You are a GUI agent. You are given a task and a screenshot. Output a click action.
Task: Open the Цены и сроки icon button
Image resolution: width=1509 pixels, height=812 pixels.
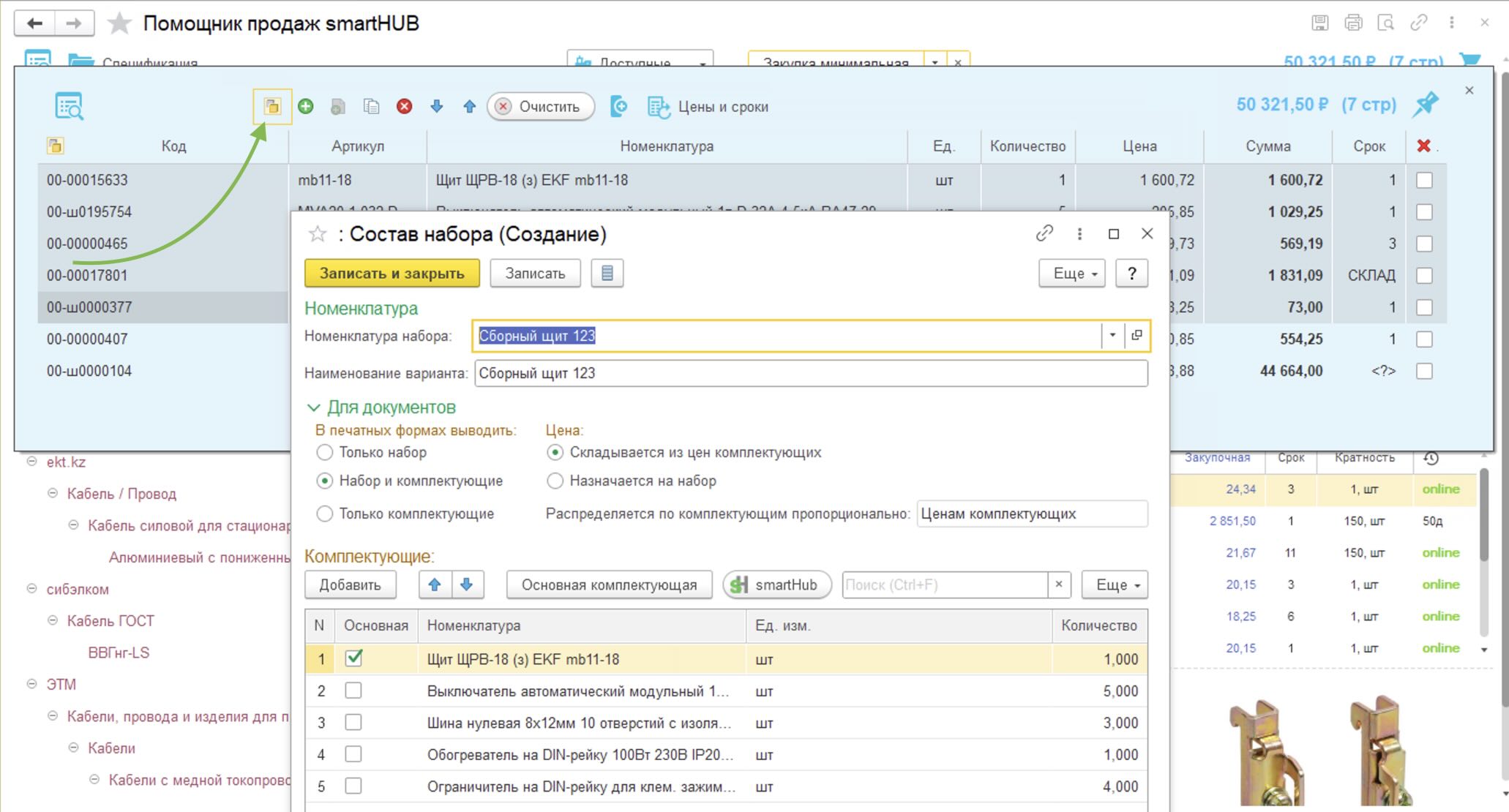[659, 107]
